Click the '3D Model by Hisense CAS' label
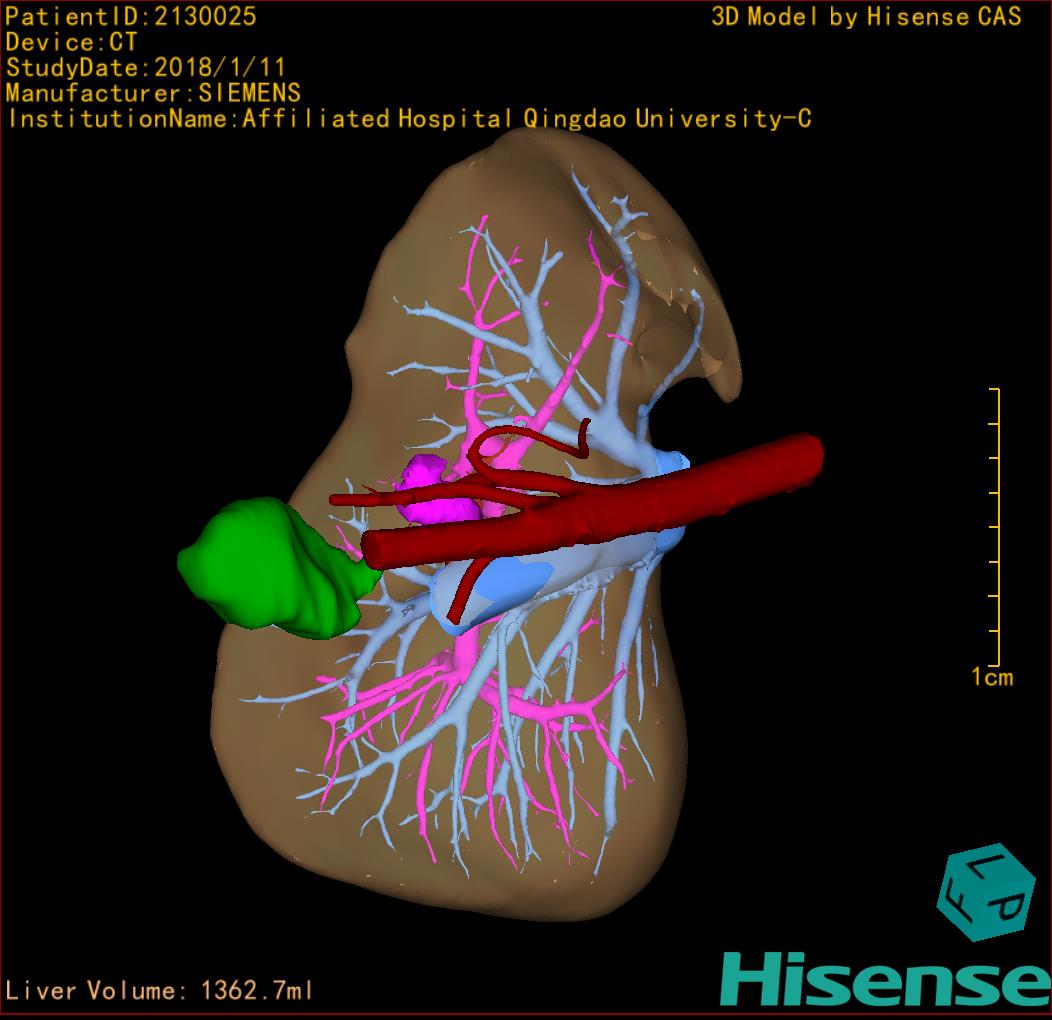Screen dimensions: 1052x1020 coord(866,17)
